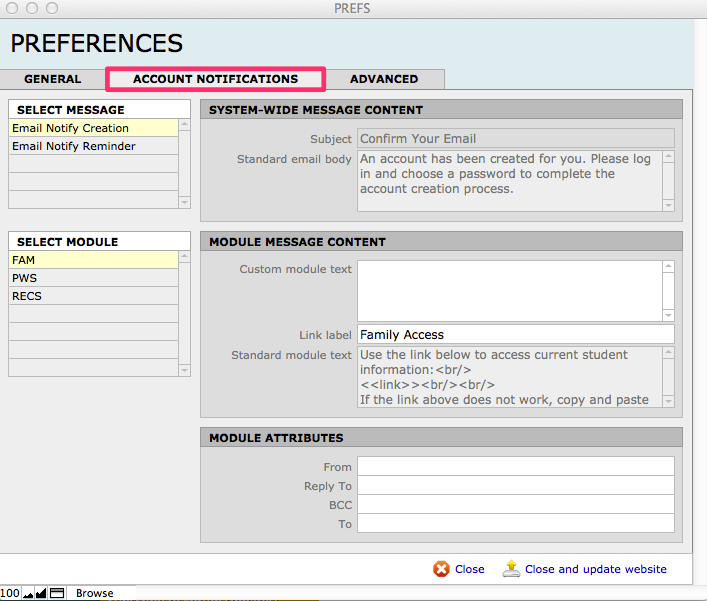Screen dimensions: 707x601
Task: Click the zoom out mountain icon
Action: click(28, 593)
